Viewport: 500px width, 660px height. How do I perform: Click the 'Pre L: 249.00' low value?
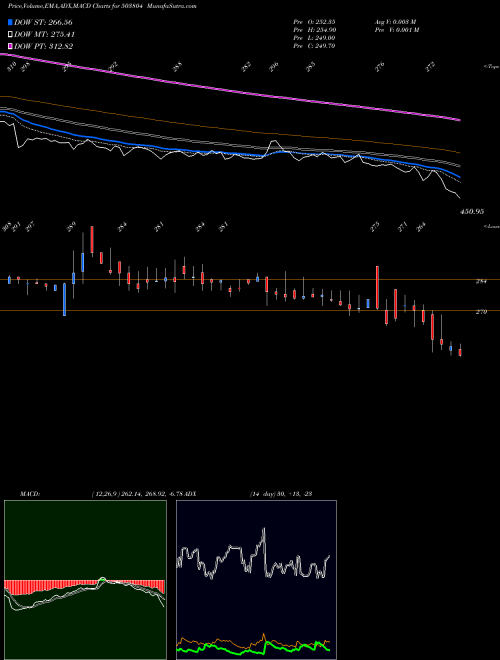[x=314, y=38]
